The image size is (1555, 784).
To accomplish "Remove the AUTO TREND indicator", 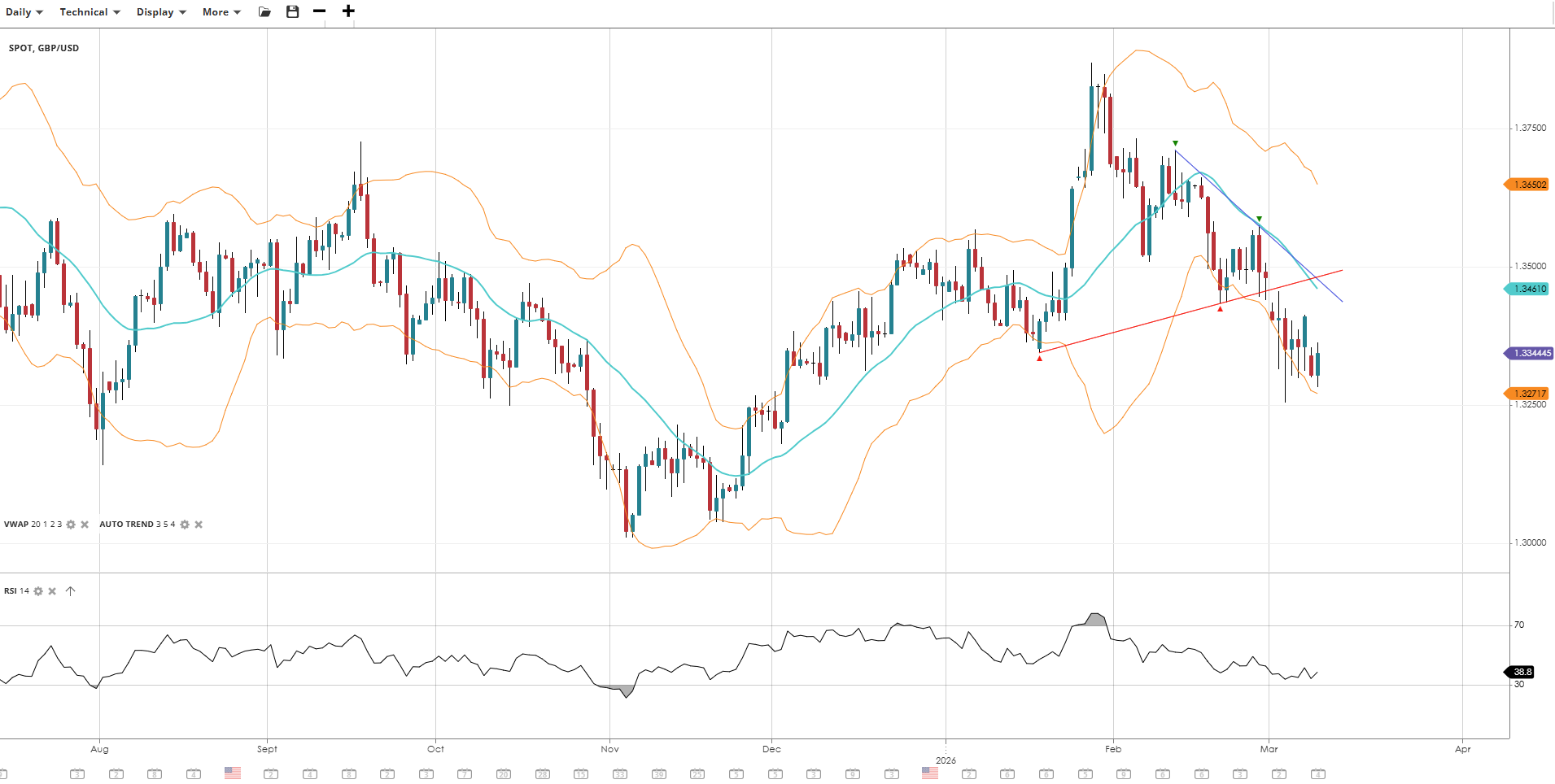I will tap(199, 525).
